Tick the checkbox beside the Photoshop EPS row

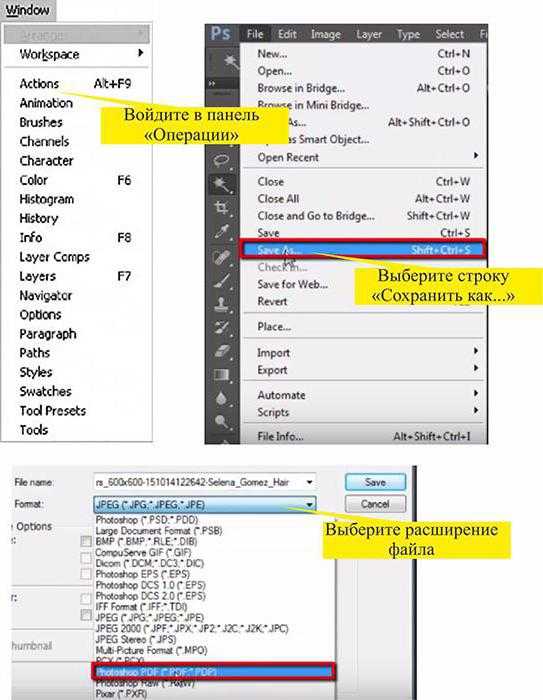coord(86,574)
